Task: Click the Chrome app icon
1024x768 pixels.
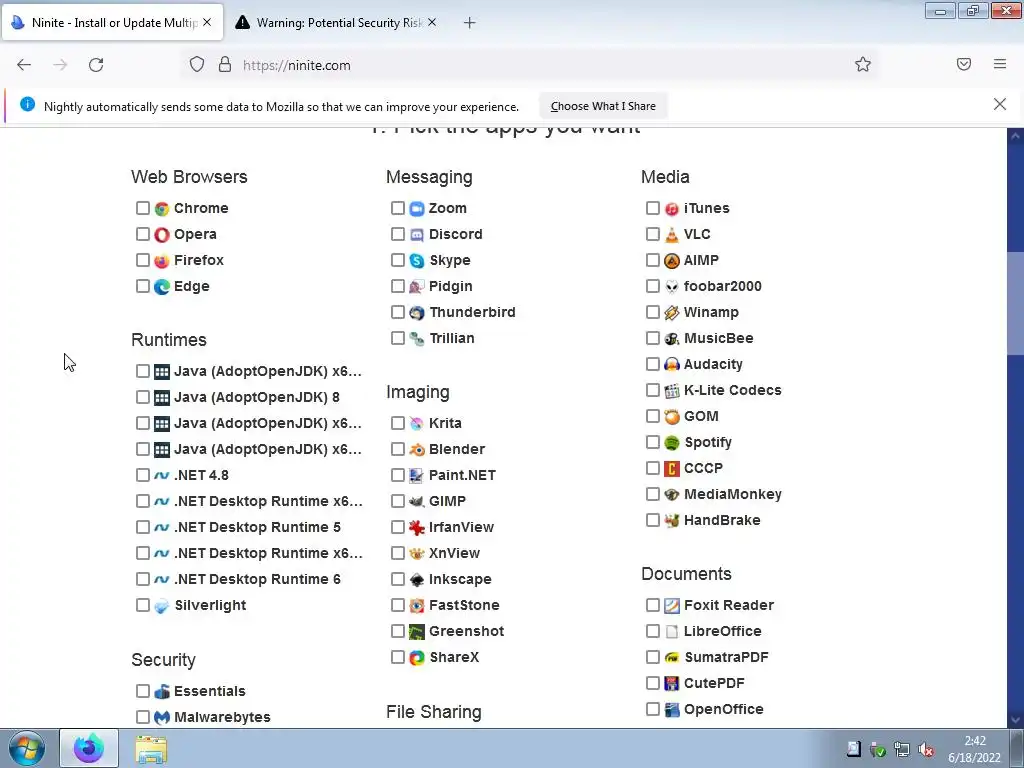Action: 162,209
